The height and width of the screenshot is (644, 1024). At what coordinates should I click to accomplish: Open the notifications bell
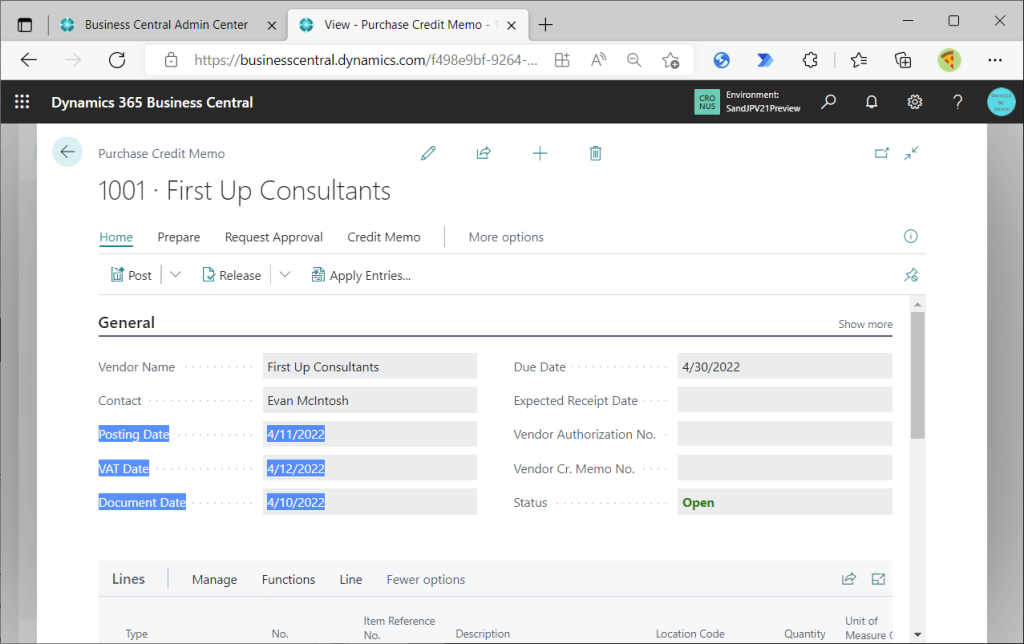click(871, 102)
